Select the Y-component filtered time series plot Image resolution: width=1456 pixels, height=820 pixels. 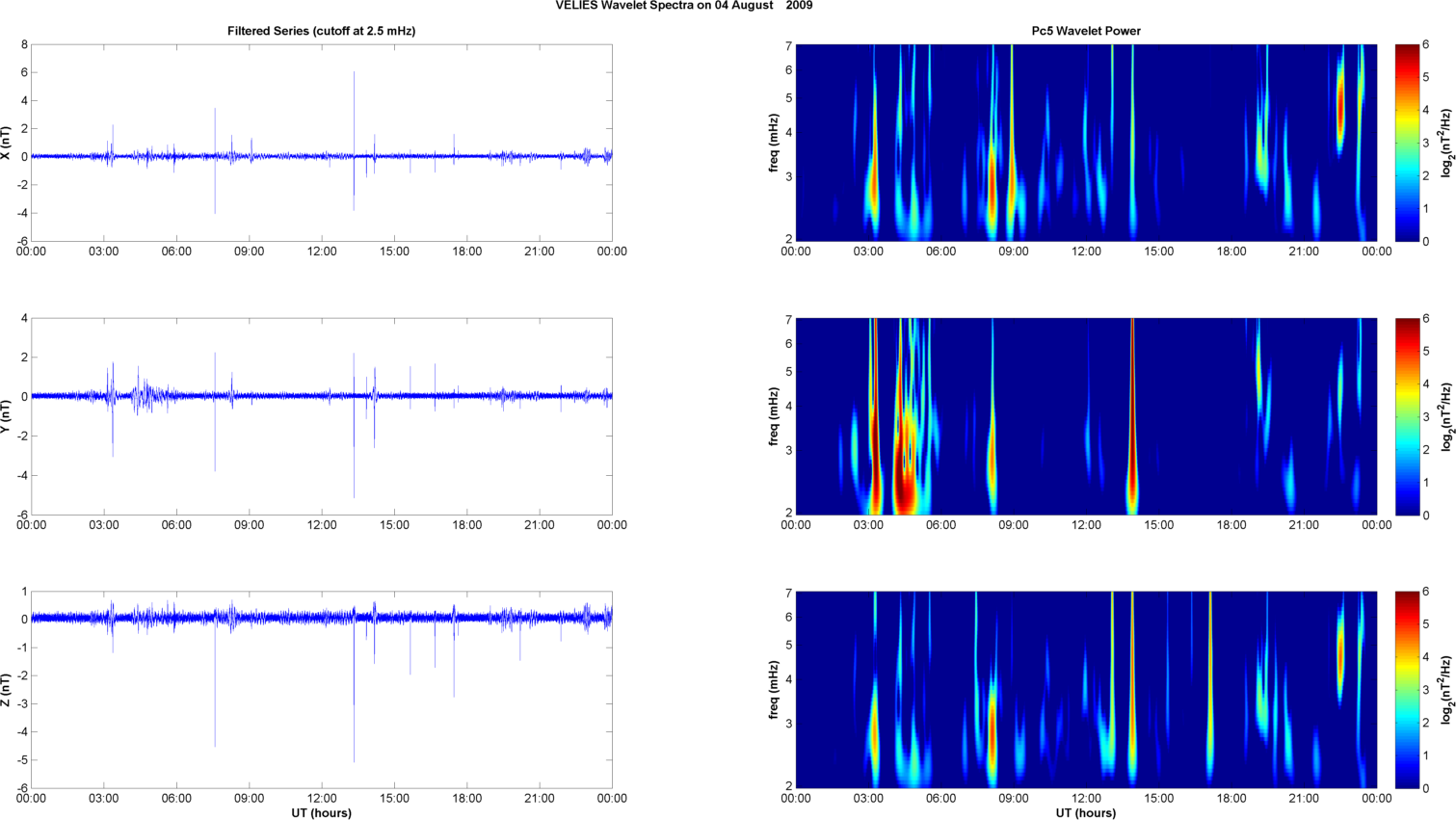click(x=322, y=416)
